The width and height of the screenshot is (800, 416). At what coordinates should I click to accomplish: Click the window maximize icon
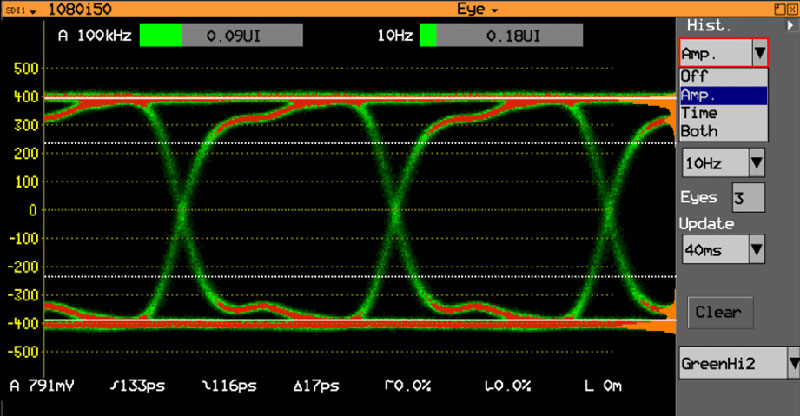click(x=780, y=9)
